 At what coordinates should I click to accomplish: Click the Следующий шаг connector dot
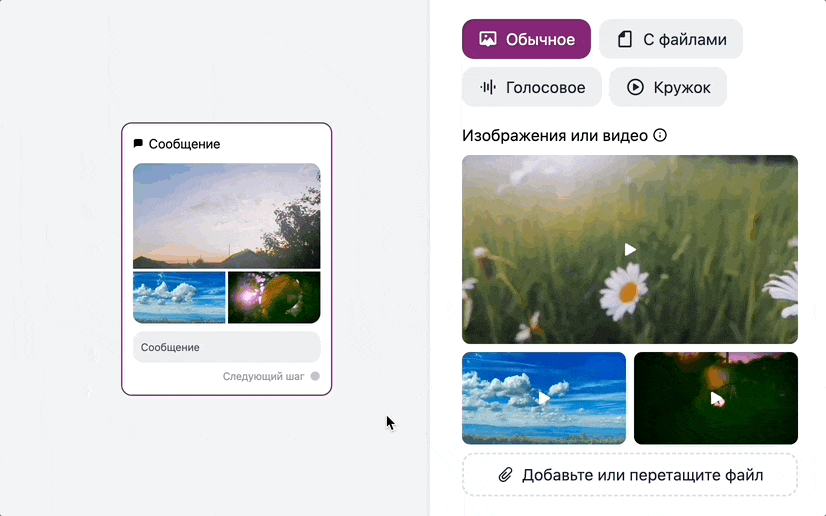click(315, 376)
